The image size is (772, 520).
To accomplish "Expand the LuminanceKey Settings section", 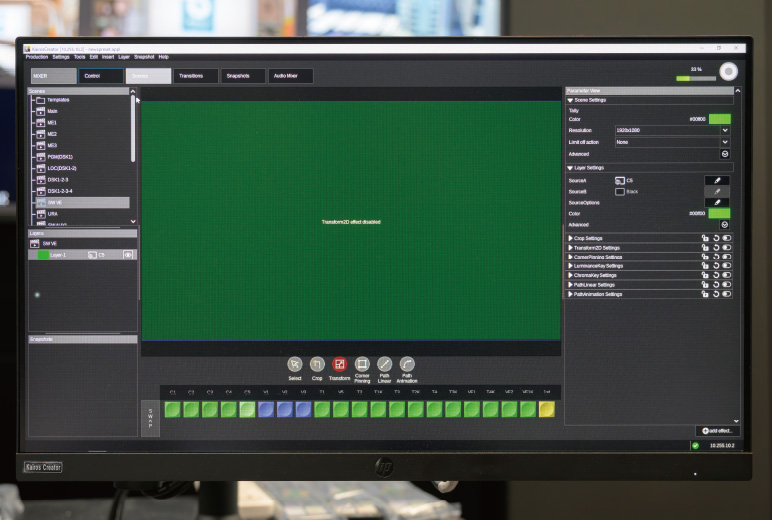I will (x=570, y=266).
